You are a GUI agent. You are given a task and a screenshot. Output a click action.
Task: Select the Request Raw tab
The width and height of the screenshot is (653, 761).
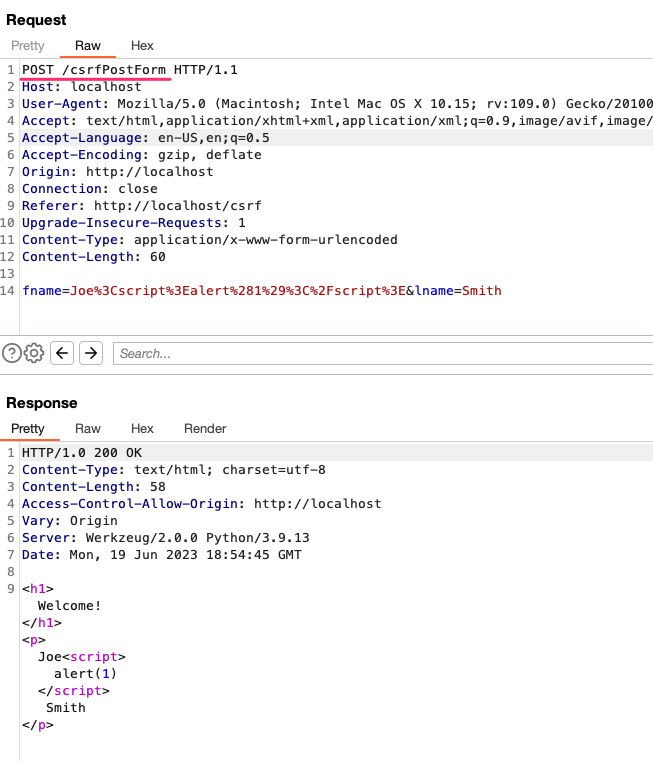(x=88, y=46)
